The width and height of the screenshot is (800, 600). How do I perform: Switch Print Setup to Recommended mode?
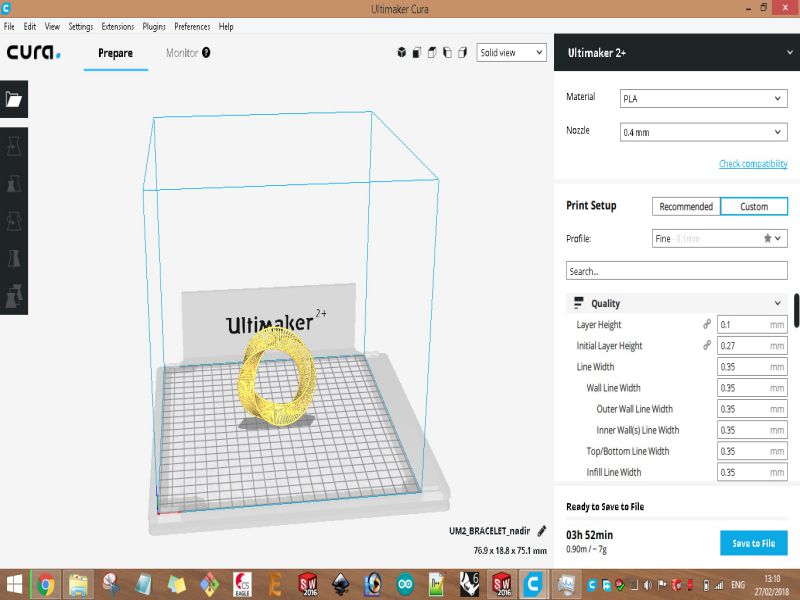pyautogui.click(x=686, y=207)
